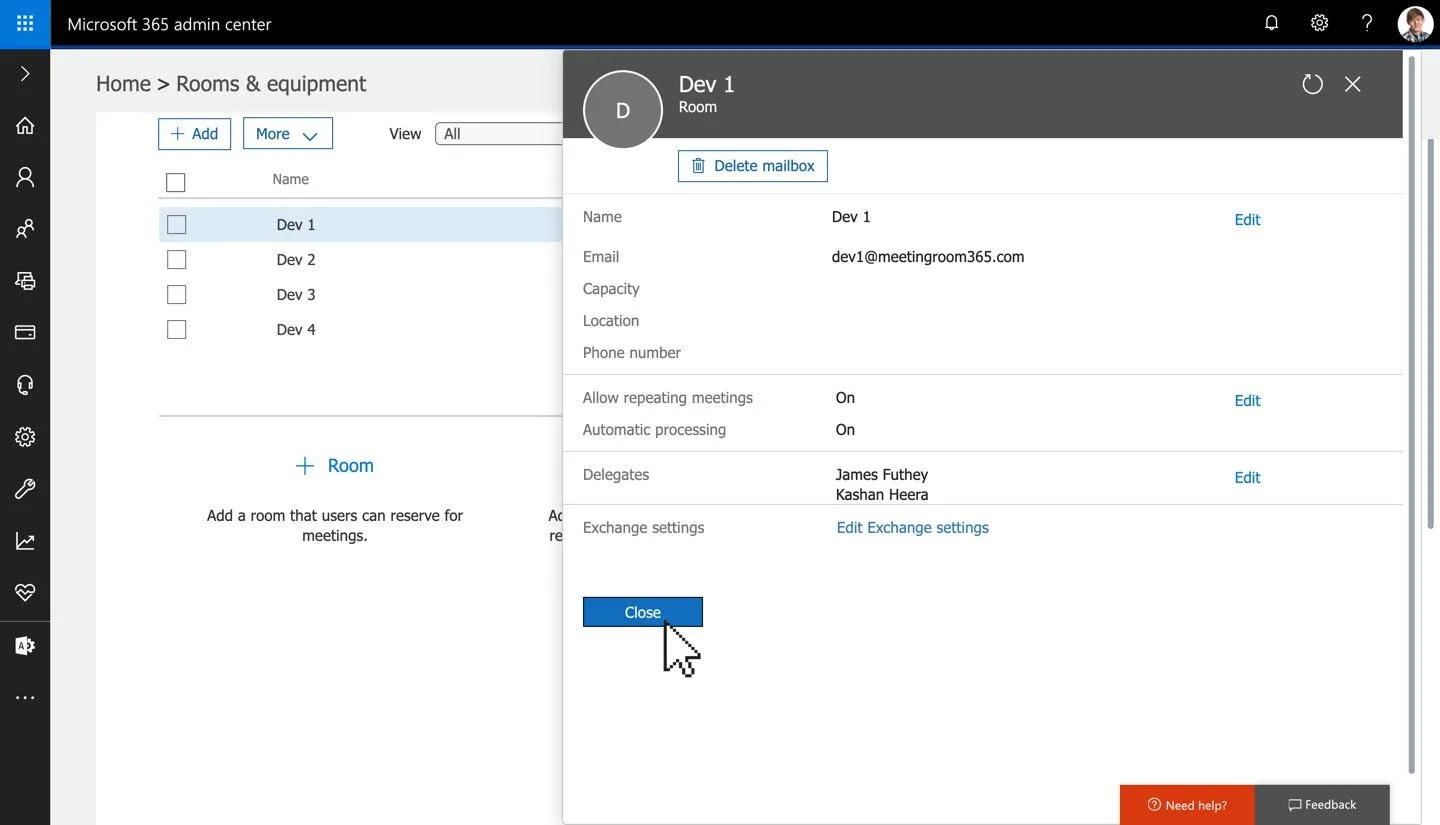Open Health heart icon in the sidebar
This screenshot has height=825, width=1440.
coord(25,593)
